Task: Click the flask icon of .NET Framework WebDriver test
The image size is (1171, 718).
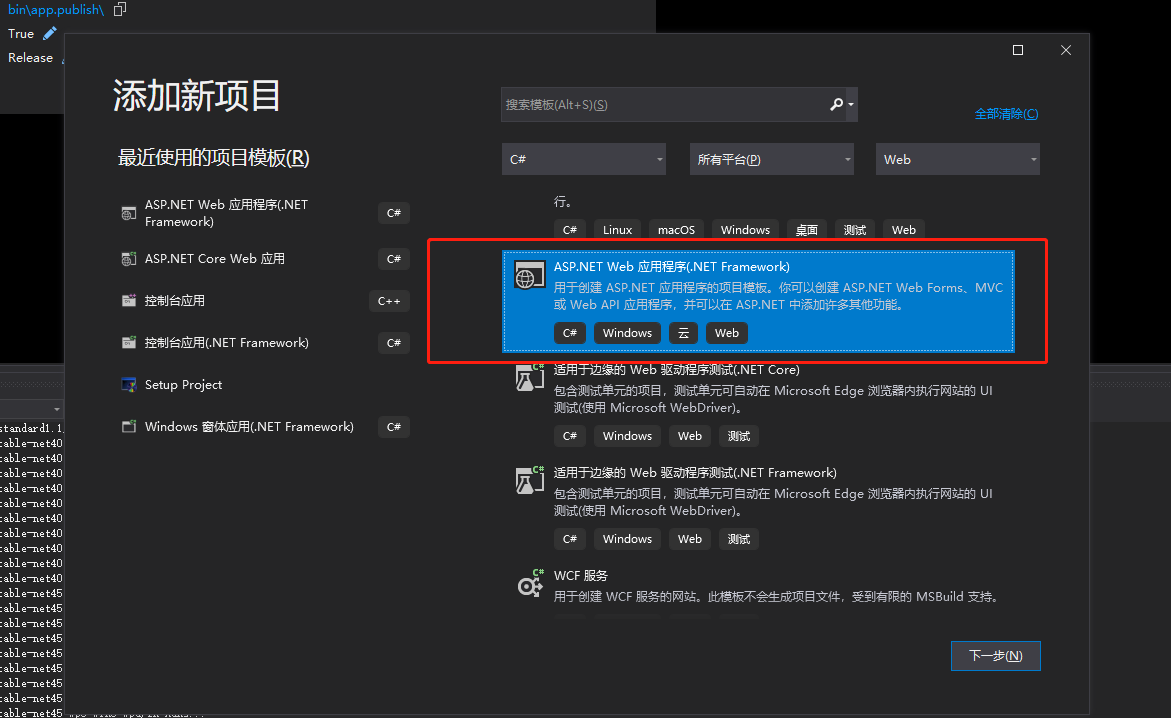Action: pyautogui.click(x=529, y=480)
